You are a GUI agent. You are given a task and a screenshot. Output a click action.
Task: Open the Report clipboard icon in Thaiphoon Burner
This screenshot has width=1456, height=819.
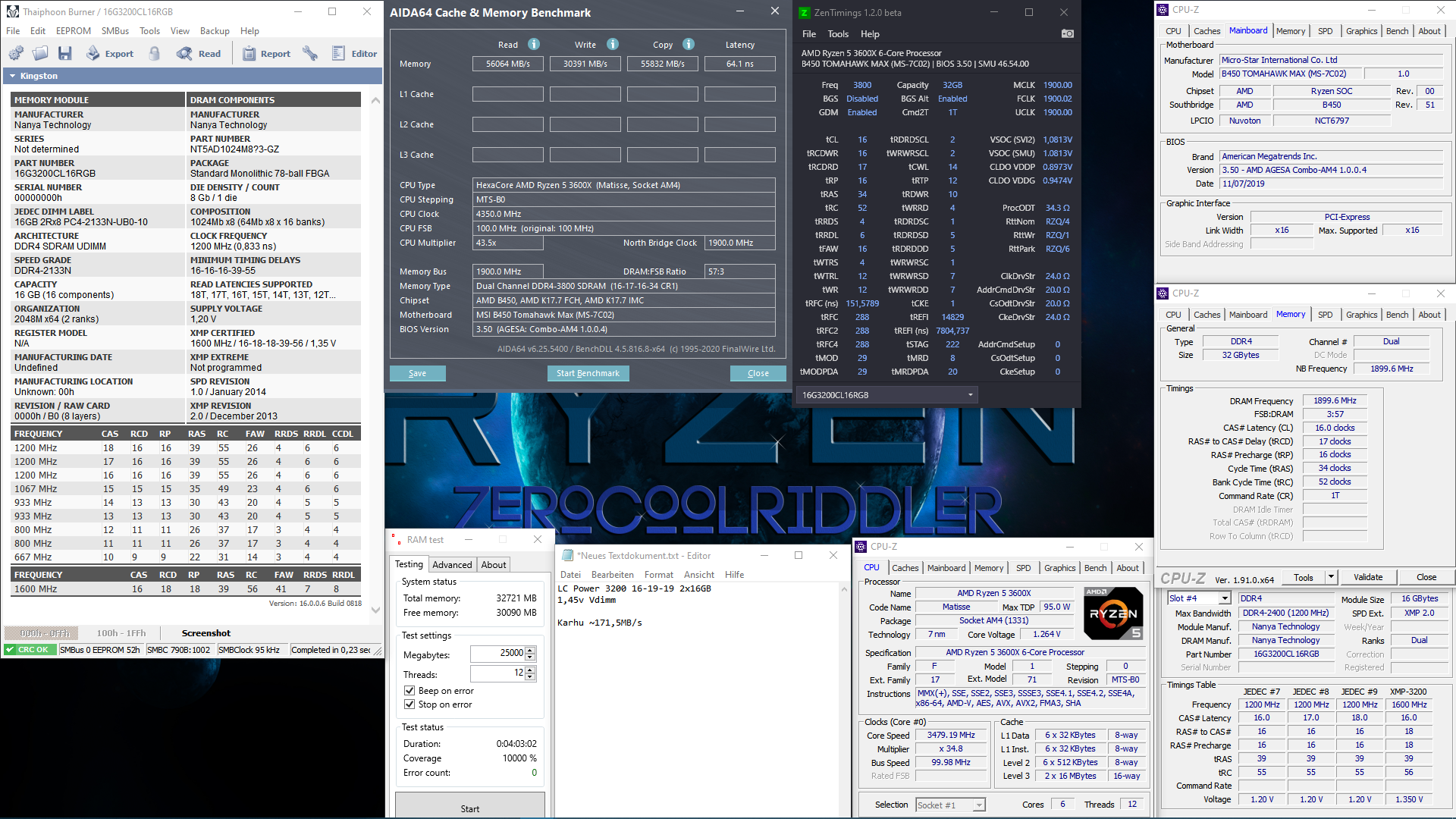click(249, 53)
